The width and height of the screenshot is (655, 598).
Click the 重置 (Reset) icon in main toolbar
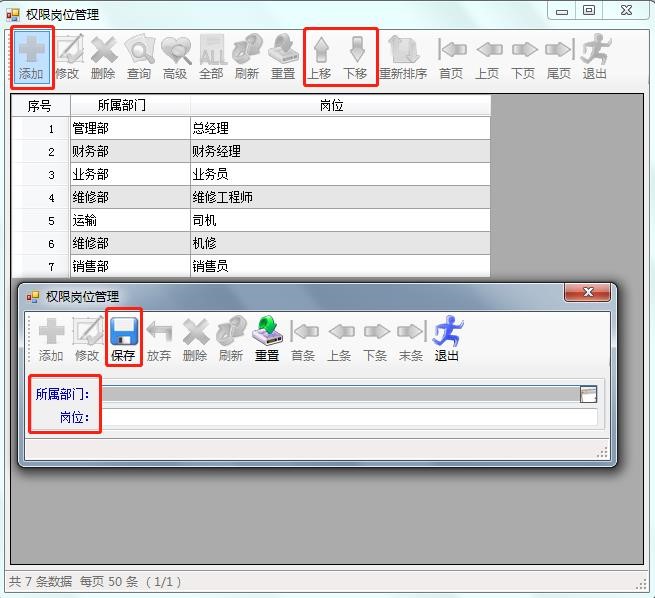tap(283, 57)
